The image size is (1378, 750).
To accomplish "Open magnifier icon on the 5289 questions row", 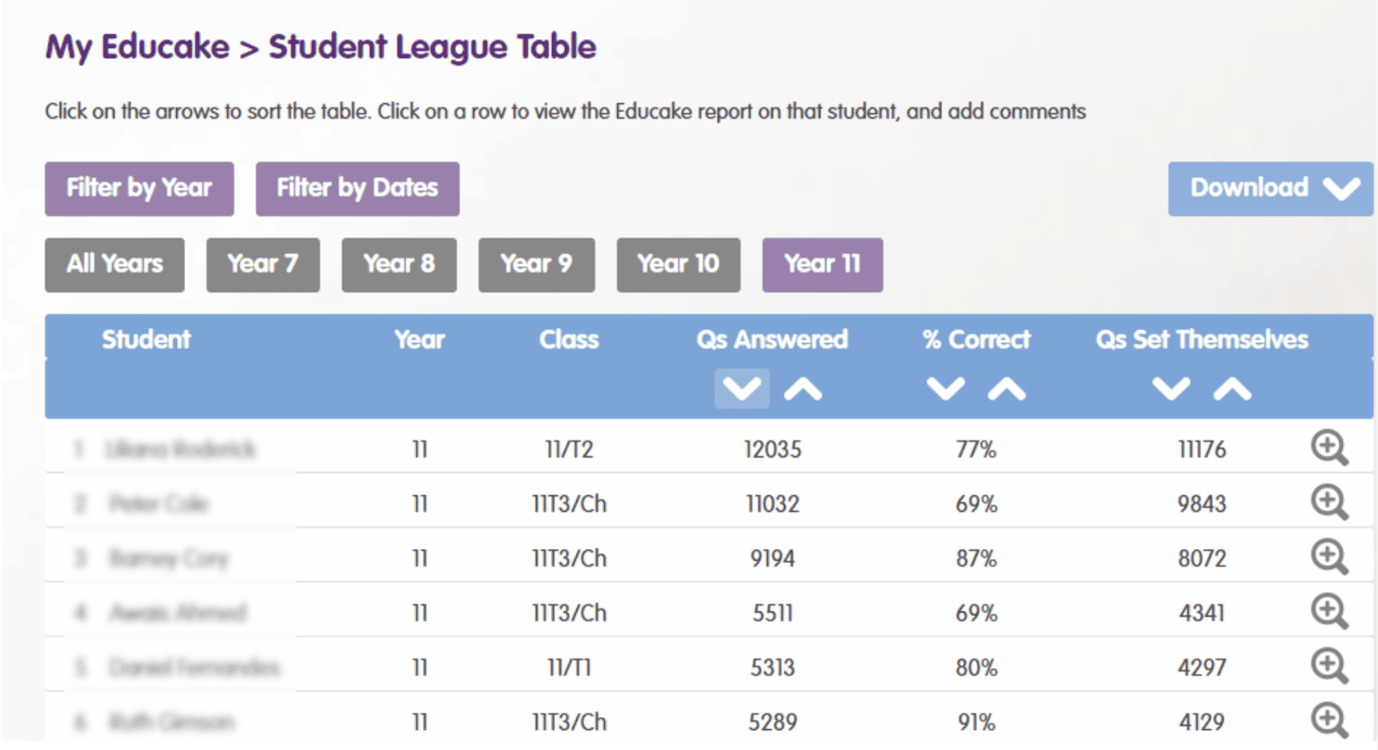I will click(1329, 719).
